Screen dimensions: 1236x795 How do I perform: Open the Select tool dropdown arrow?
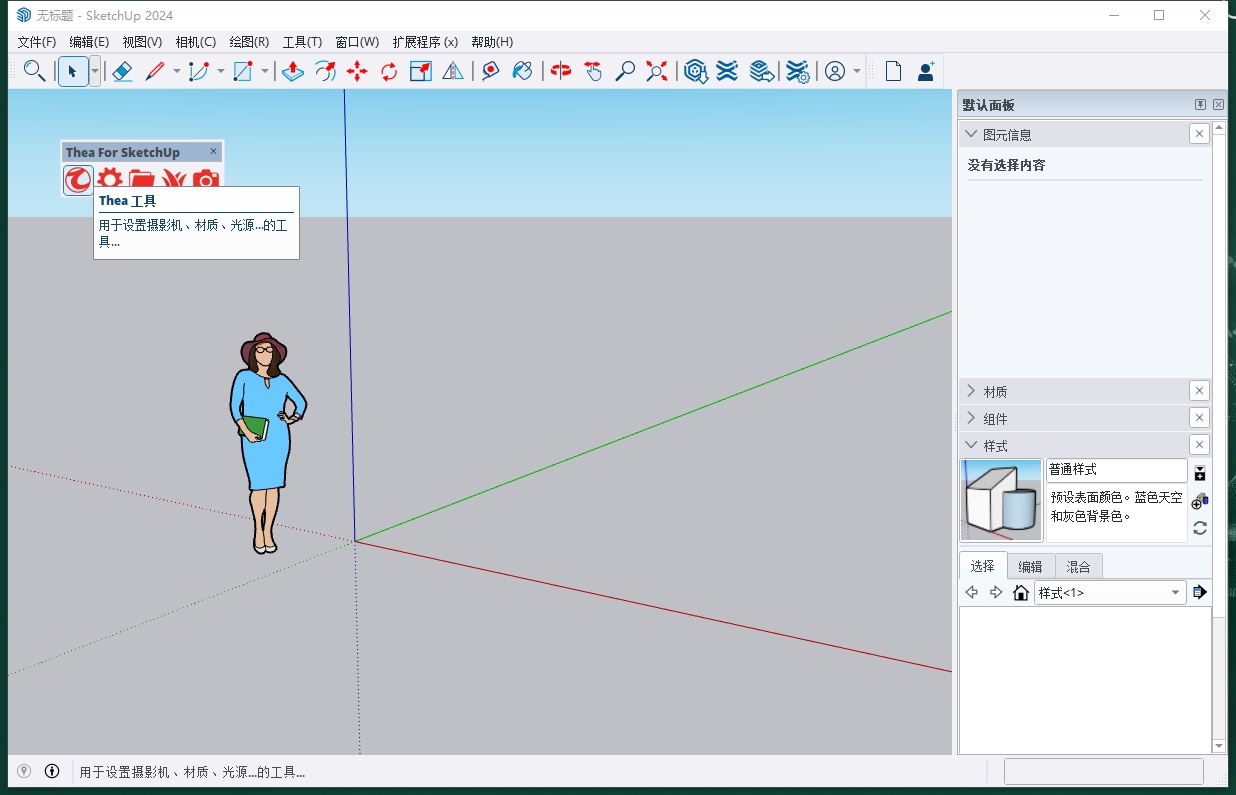click(x=95, y=71)
